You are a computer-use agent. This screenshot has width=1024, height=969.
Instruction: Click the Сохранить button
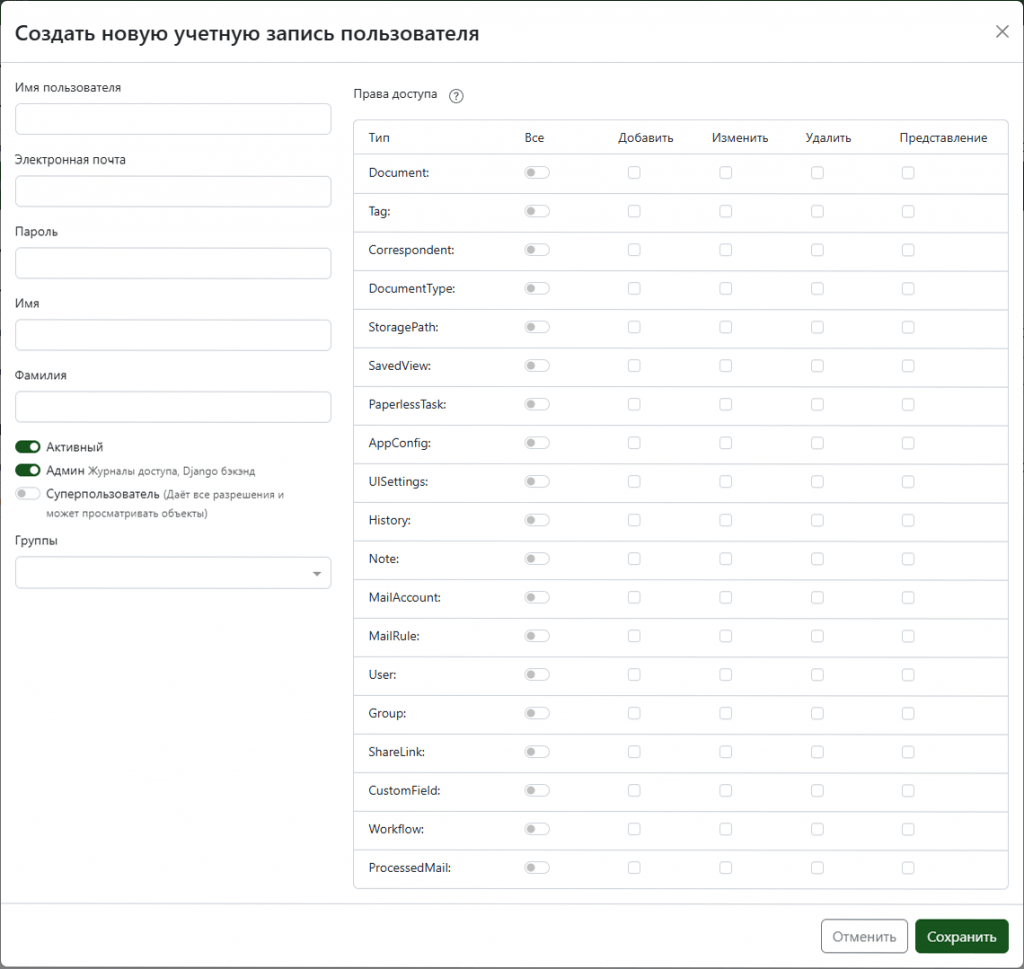[961, 937]
